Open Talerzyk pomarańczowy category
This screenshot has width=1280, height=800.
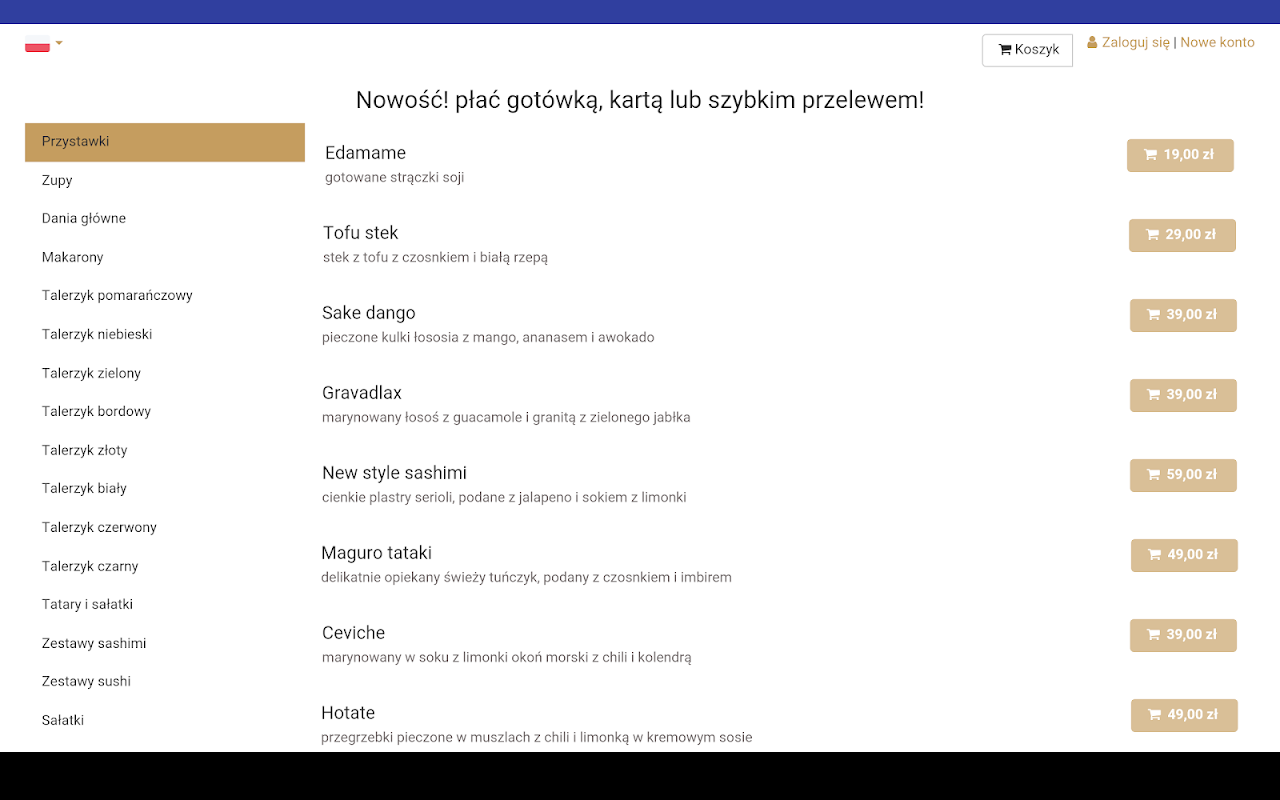[x=165, y=295]
